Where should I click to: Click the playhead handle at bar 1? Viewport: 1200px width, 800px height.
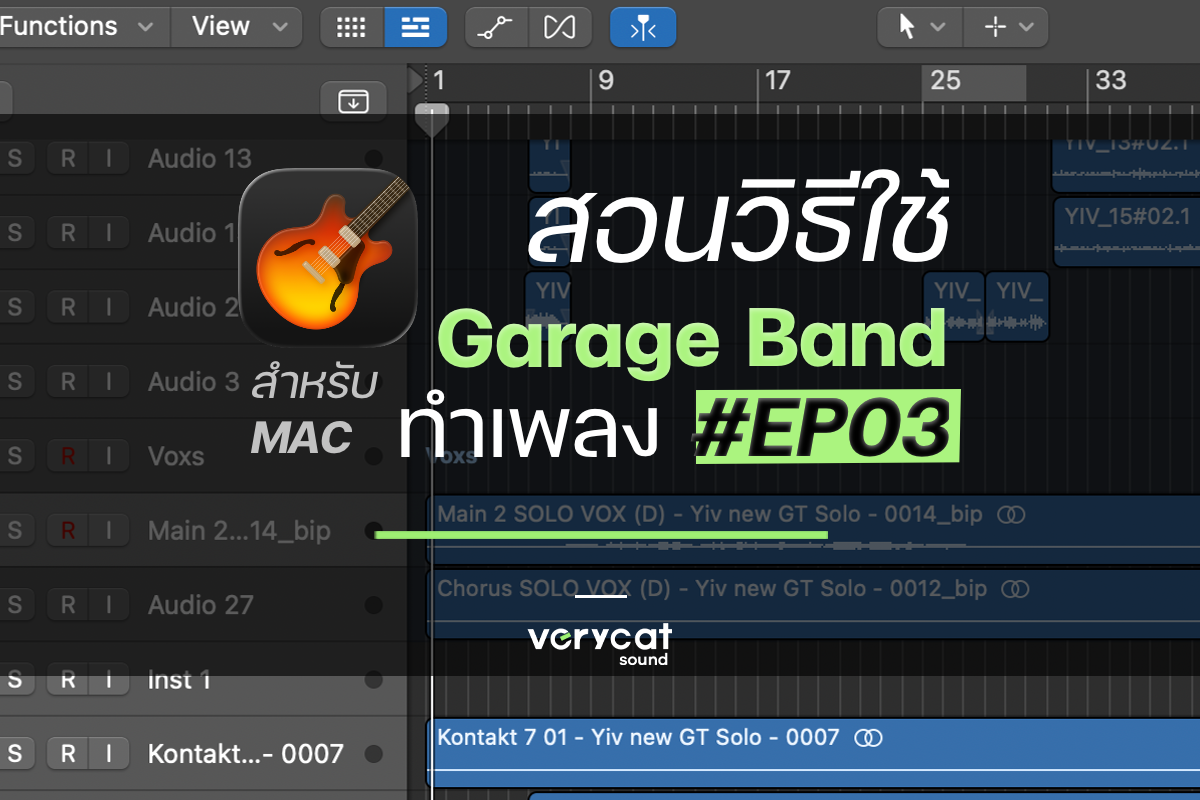point(432,119)
